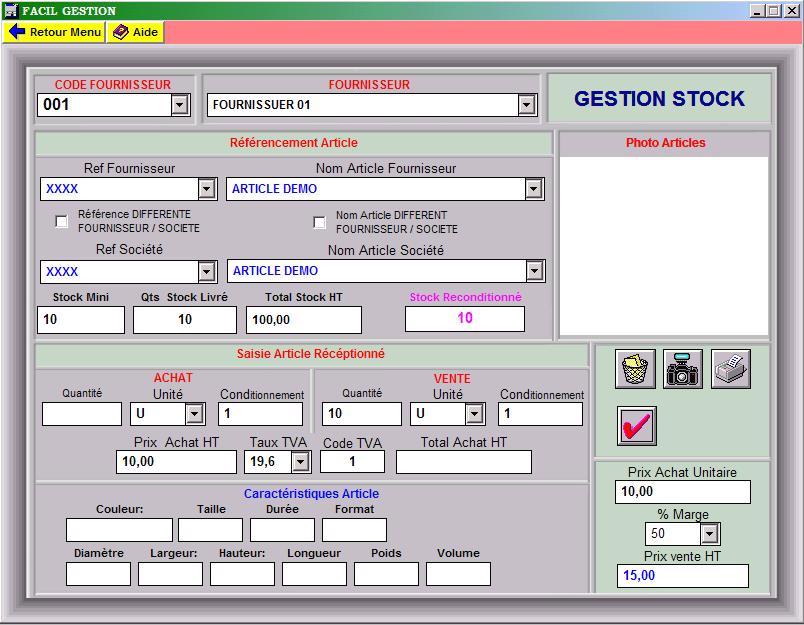Click the empty Photo Articles area

[664, 245]
